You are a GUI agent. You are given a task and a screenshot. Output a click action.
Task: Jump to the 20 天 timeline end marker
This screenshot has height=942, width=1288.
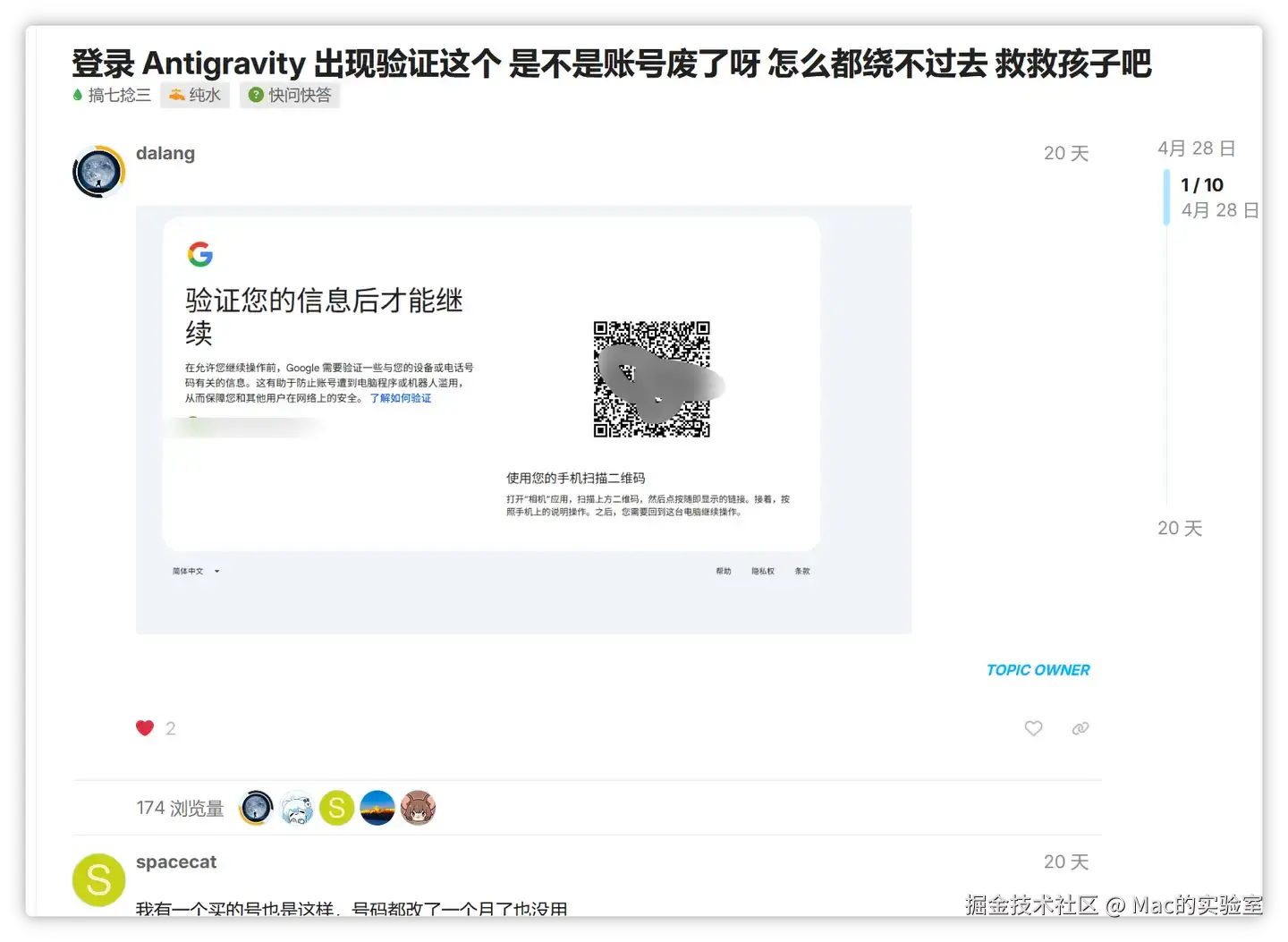pyautogui.click(x=1180, y=528)
